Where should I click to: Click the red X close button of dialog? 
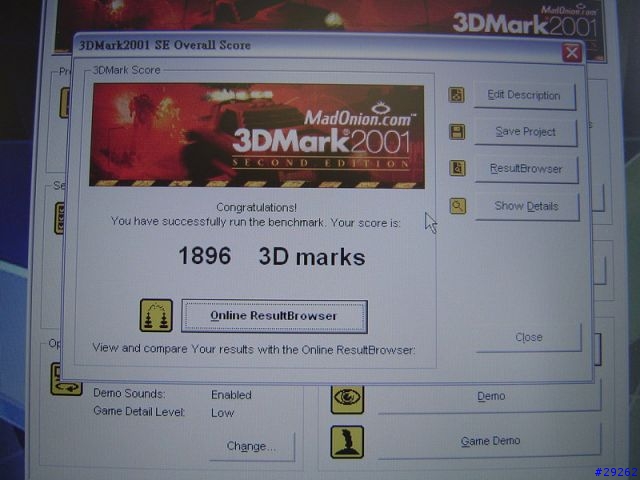[571, 53]
